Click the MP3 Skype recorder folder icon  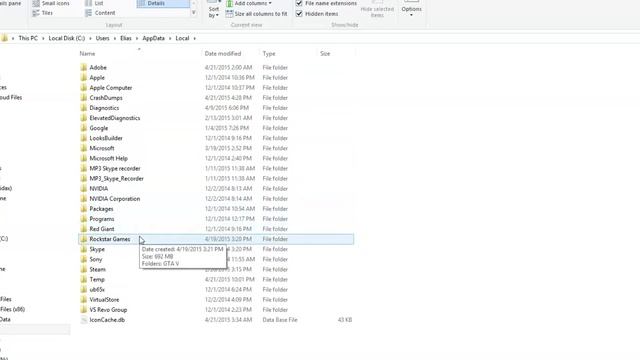(84, 168)
